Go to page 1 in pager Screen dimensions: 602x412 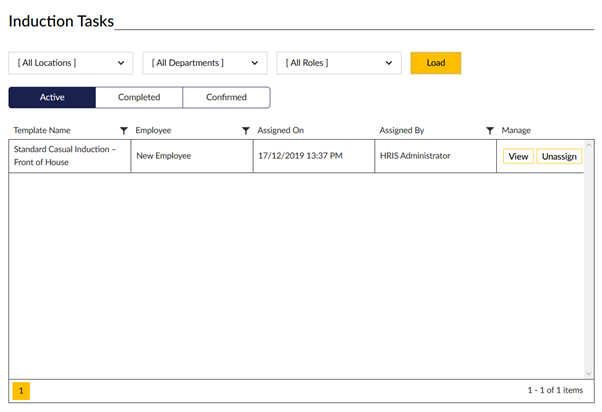(x=21, y=391)
